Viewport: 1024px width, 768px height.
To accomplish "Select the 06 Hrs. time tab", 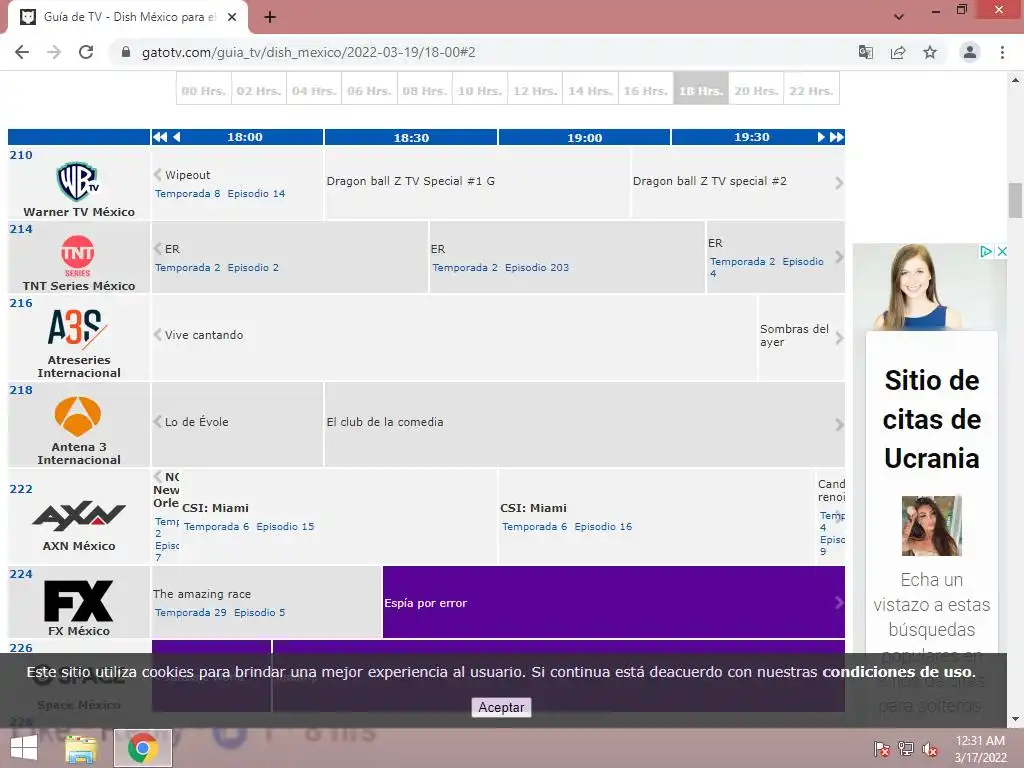I will [x=369, y=90].
